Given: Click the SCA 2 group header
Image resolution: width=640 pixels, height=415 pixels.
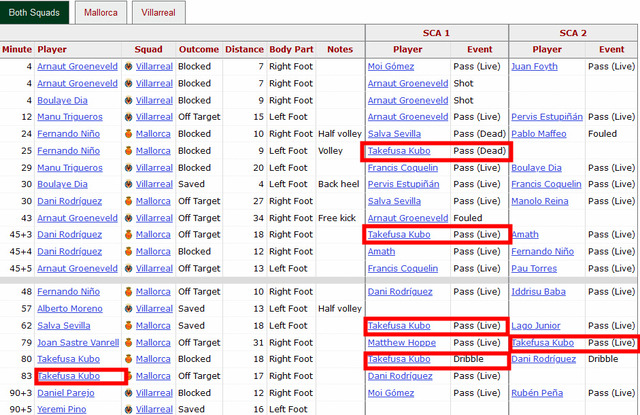Looking at the screenshot, I should click(573, 33).
